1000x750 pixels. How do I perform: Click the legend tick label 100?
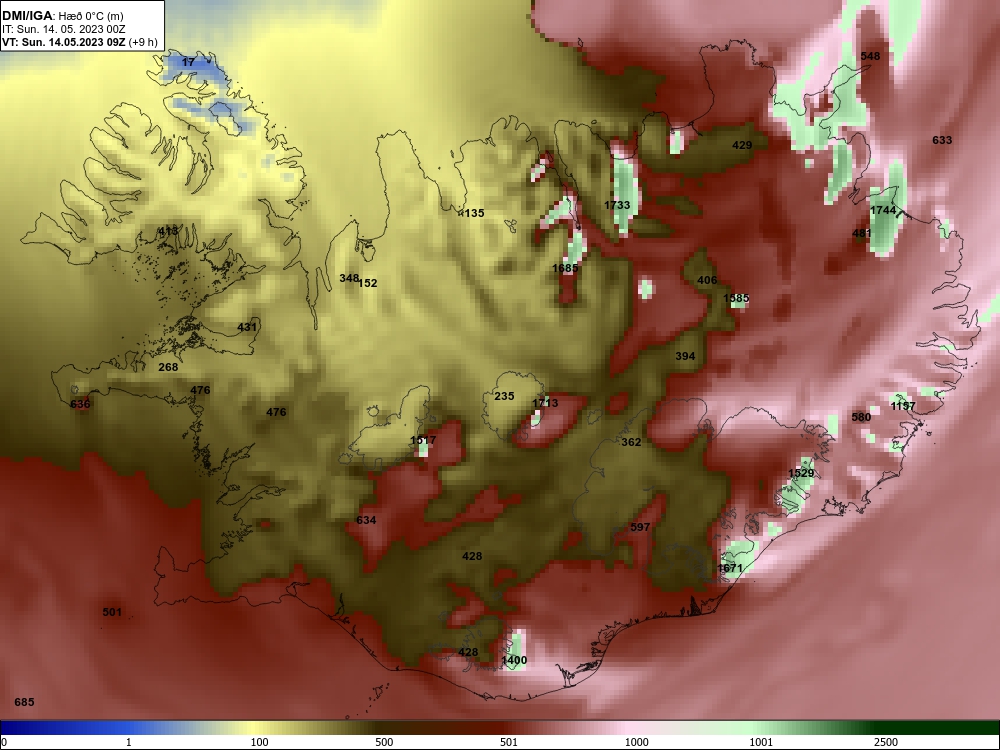[260, 742]
